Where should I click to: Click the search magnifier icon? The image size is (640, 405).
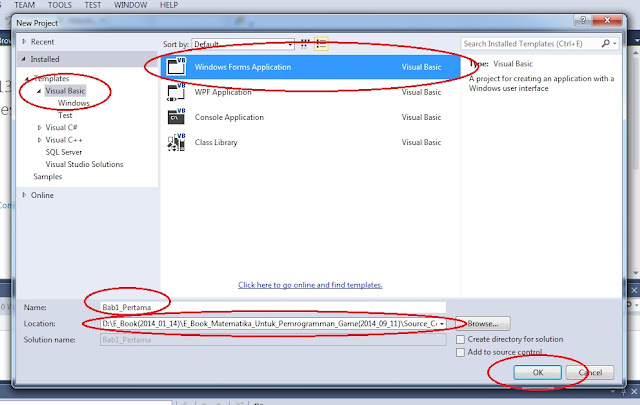click(605, 43)
